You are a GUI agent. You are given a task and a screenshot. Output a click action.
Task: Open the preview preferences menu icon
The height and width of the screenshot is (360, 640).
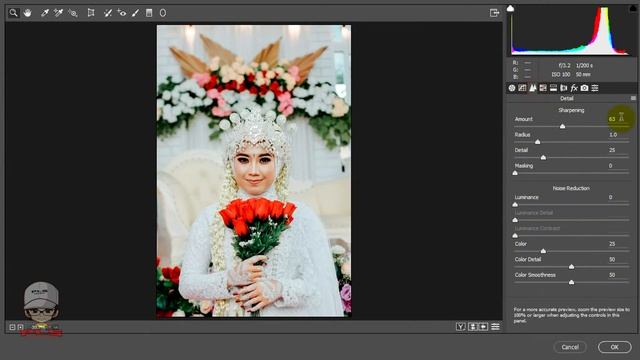[495, 327]
